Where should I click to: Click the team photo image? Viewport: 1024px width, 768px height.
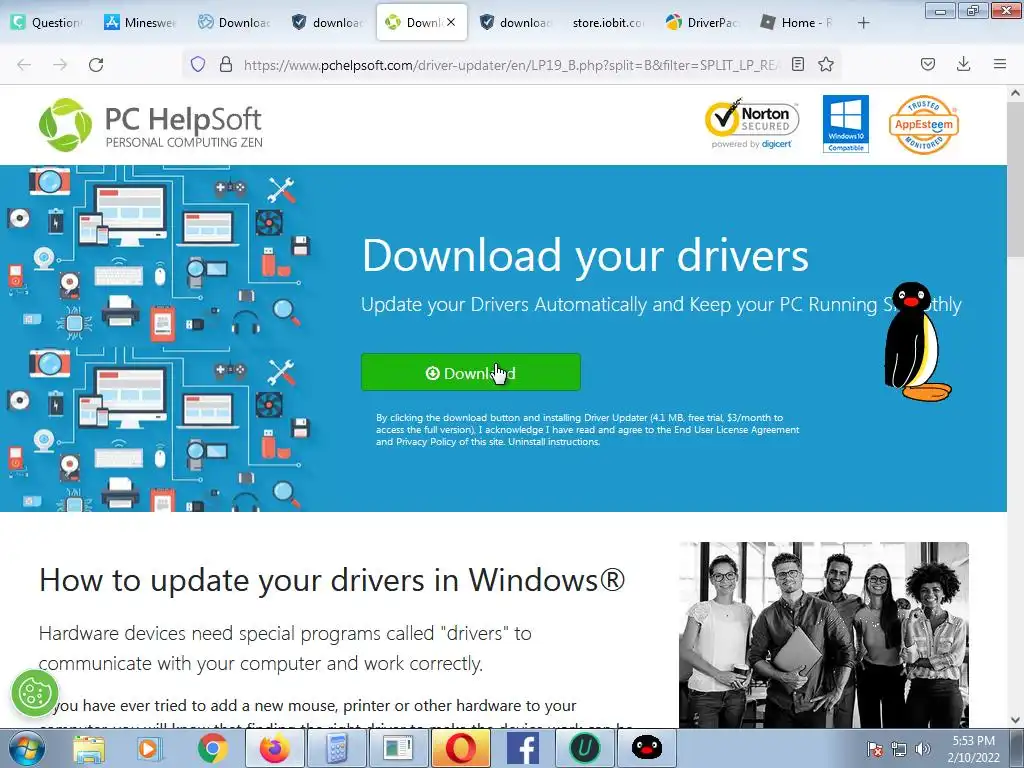pos(824,635)
